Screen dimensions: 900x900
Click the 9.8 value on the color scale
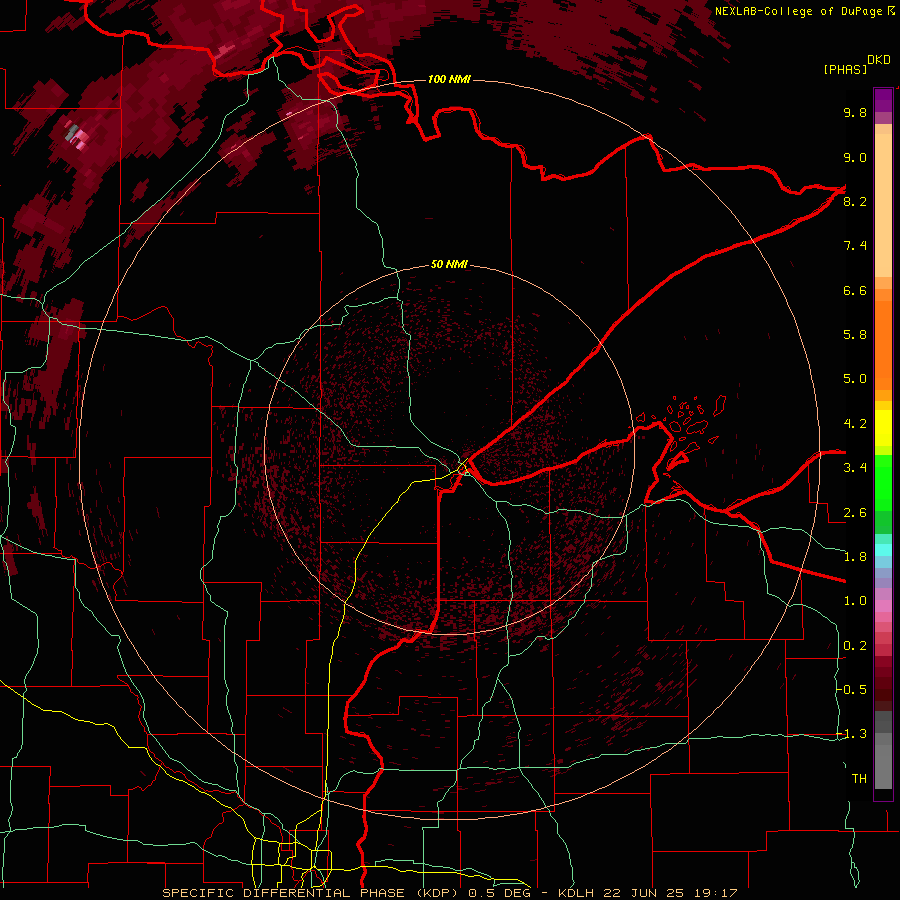(855, 112)
